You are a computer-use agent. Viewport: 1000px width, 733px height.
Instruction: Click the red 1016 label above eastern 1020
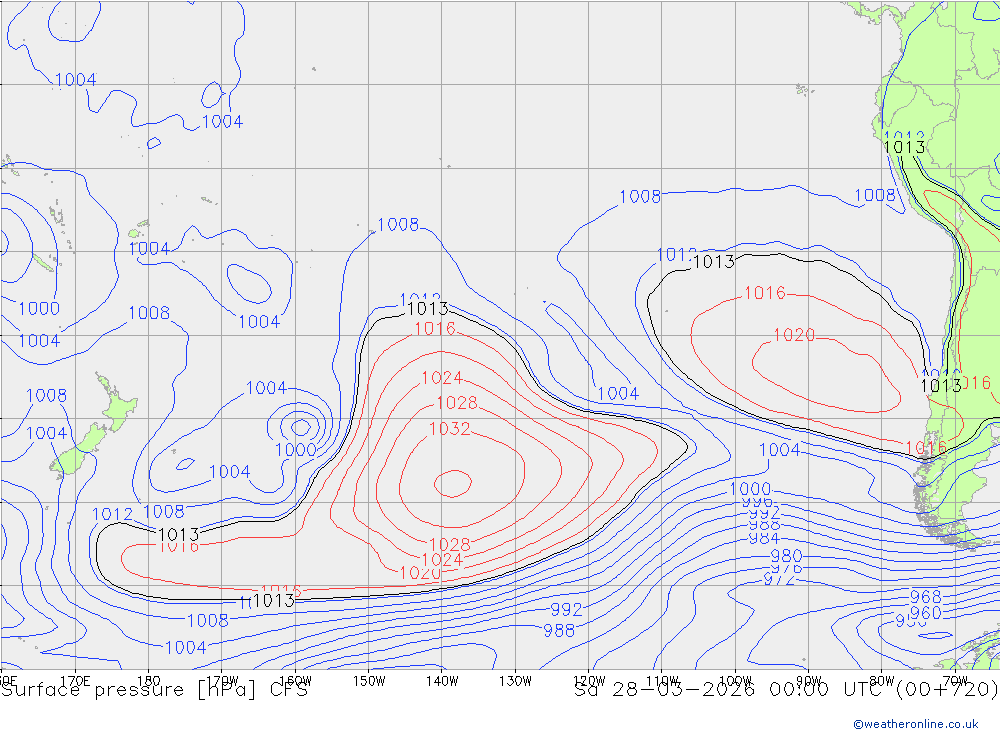765,293
